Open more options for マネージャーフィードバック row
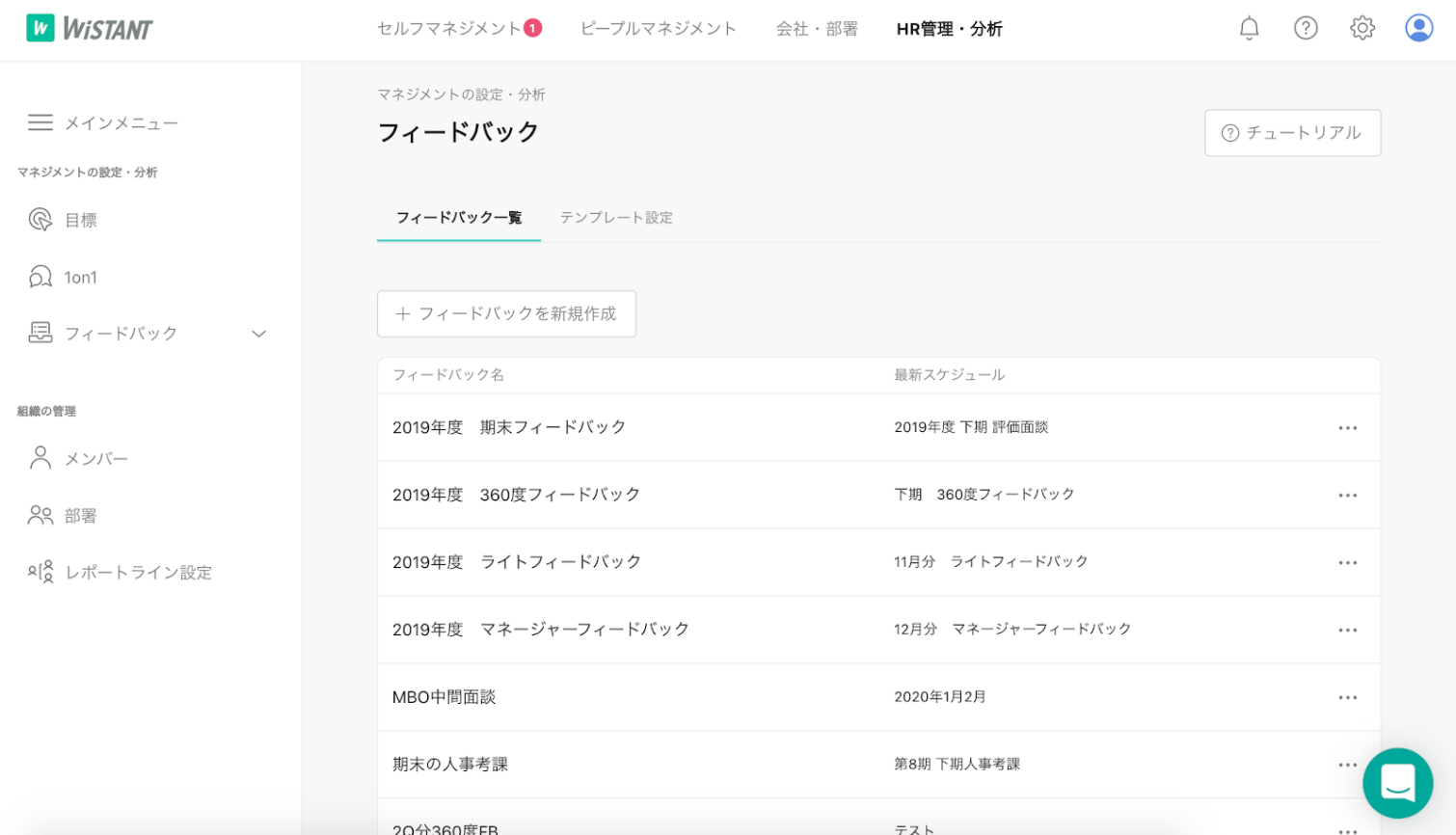The width and height of the screenshot is (1456, 835). (x=1348, y=631)
